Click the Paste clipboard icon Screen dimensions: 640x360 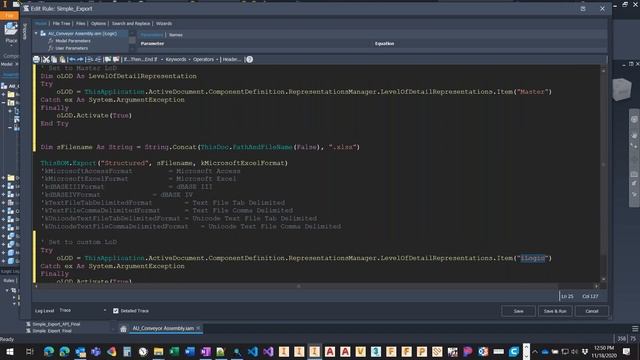[62, 60]
